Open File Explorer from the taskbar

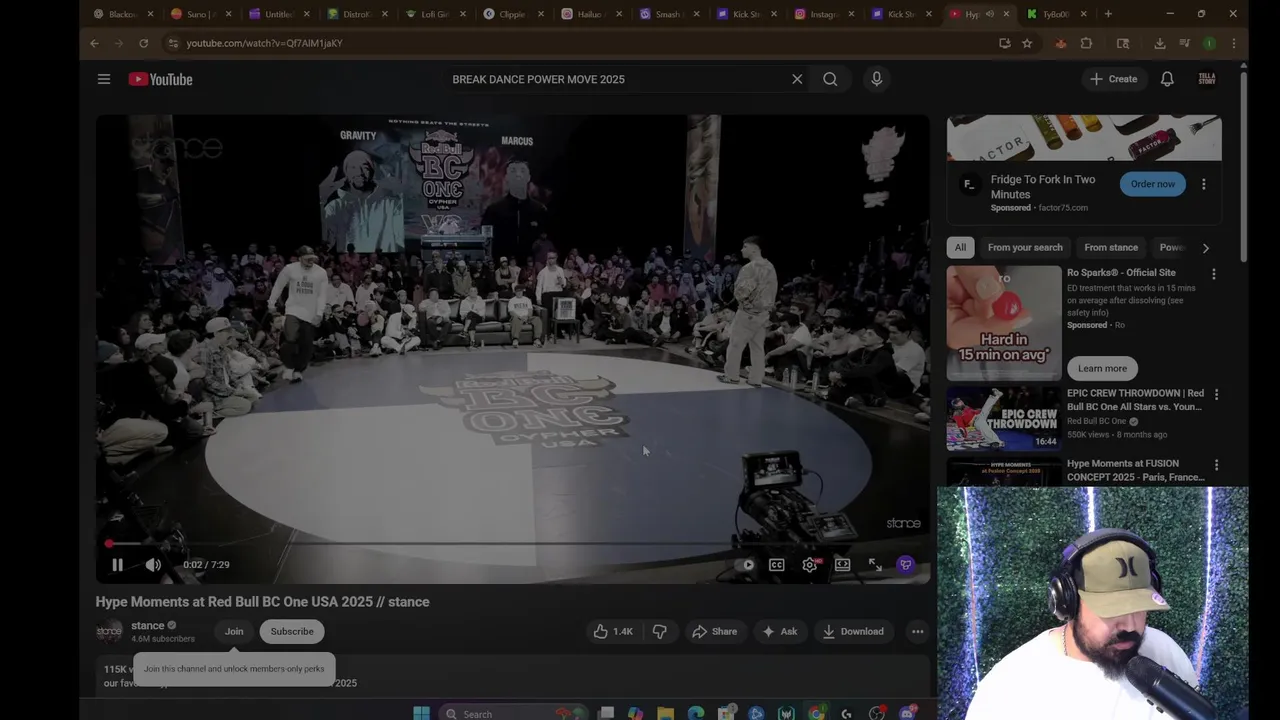[665, 713]
